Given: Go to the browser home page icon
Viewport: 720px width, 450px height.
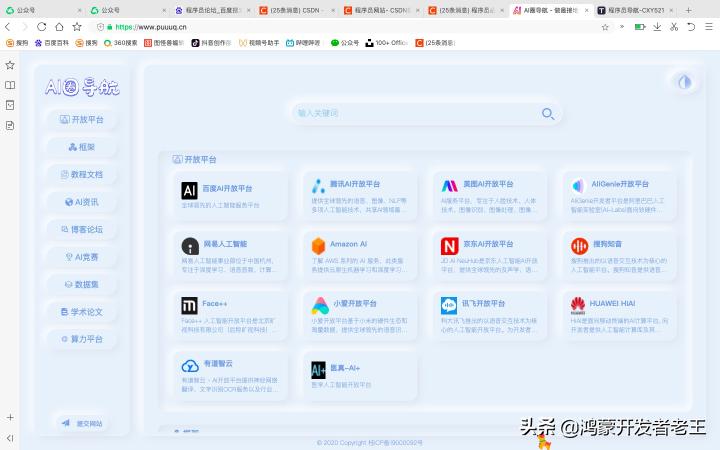Looking at the screenshot, I should pos(59,27).
